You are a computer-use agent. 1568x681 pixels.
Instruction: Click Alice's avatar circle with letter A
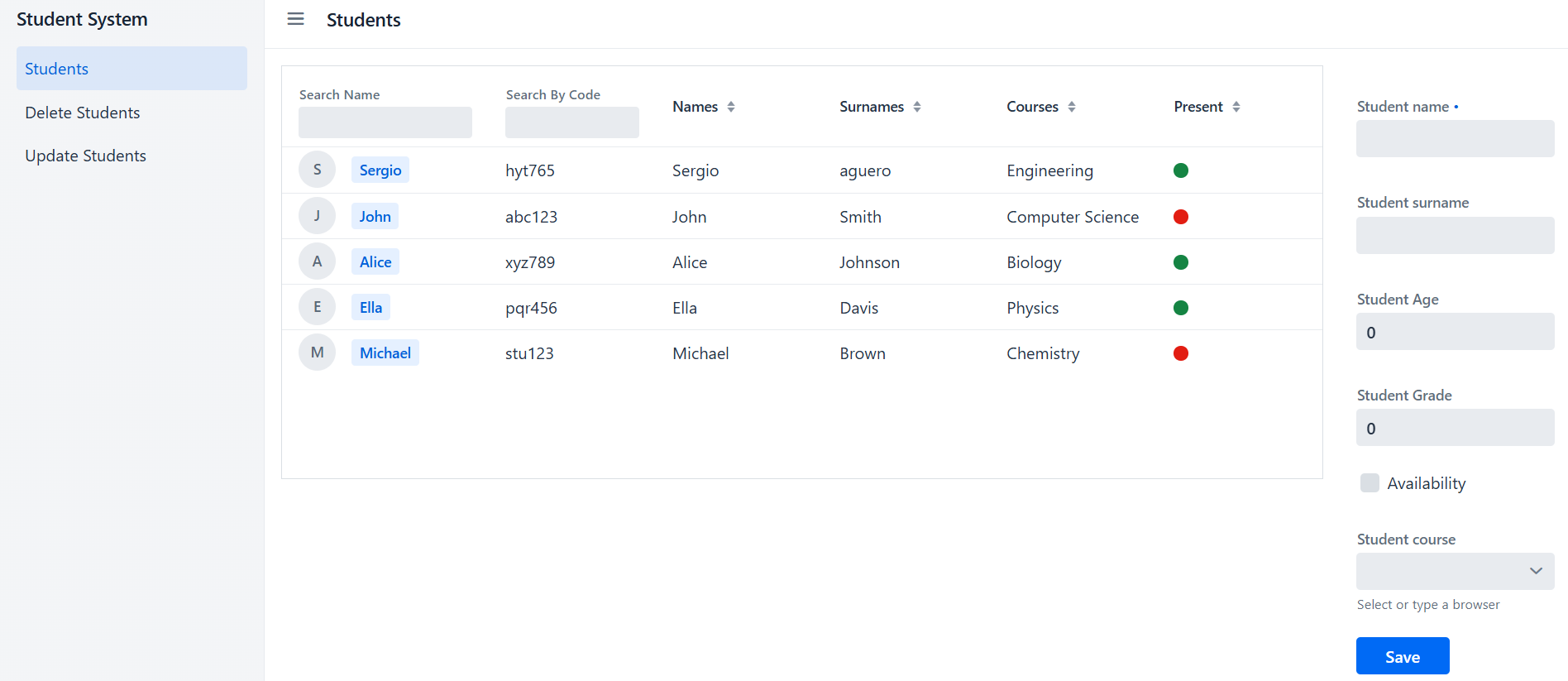(317, 261)
